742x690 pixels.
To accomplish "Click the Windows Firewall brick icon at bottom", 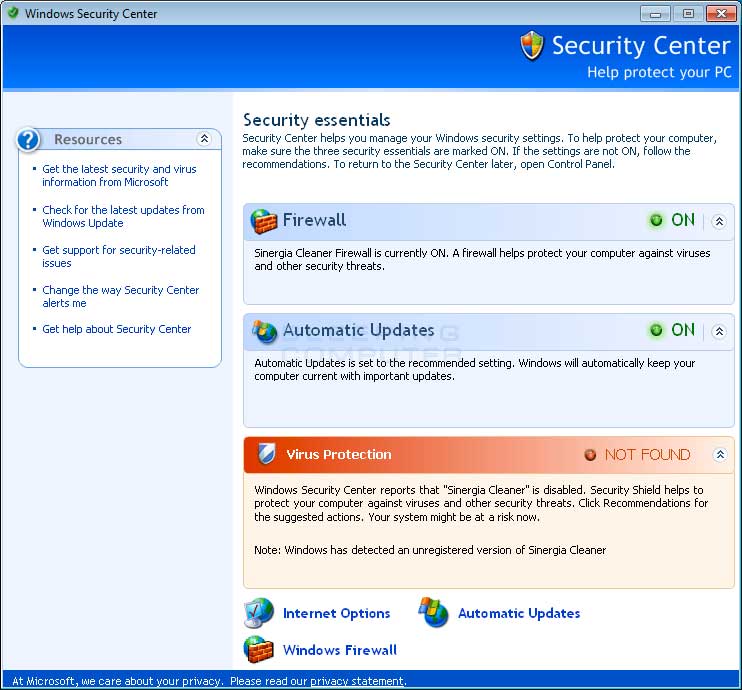I will [x=258, y=650].
